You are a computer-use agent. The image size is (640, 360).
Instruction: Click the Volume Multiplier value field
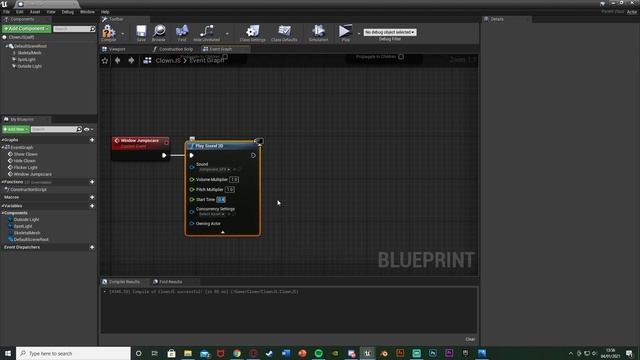234,180
